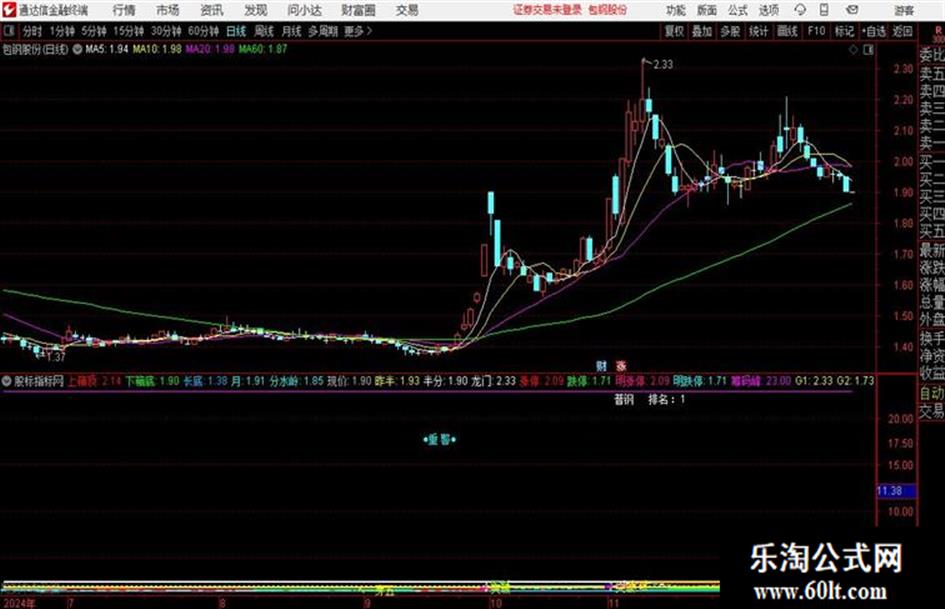Open the 选项 menu
Image resolution: width=945 pixels, height=609 pixels.
coord(769,10)
